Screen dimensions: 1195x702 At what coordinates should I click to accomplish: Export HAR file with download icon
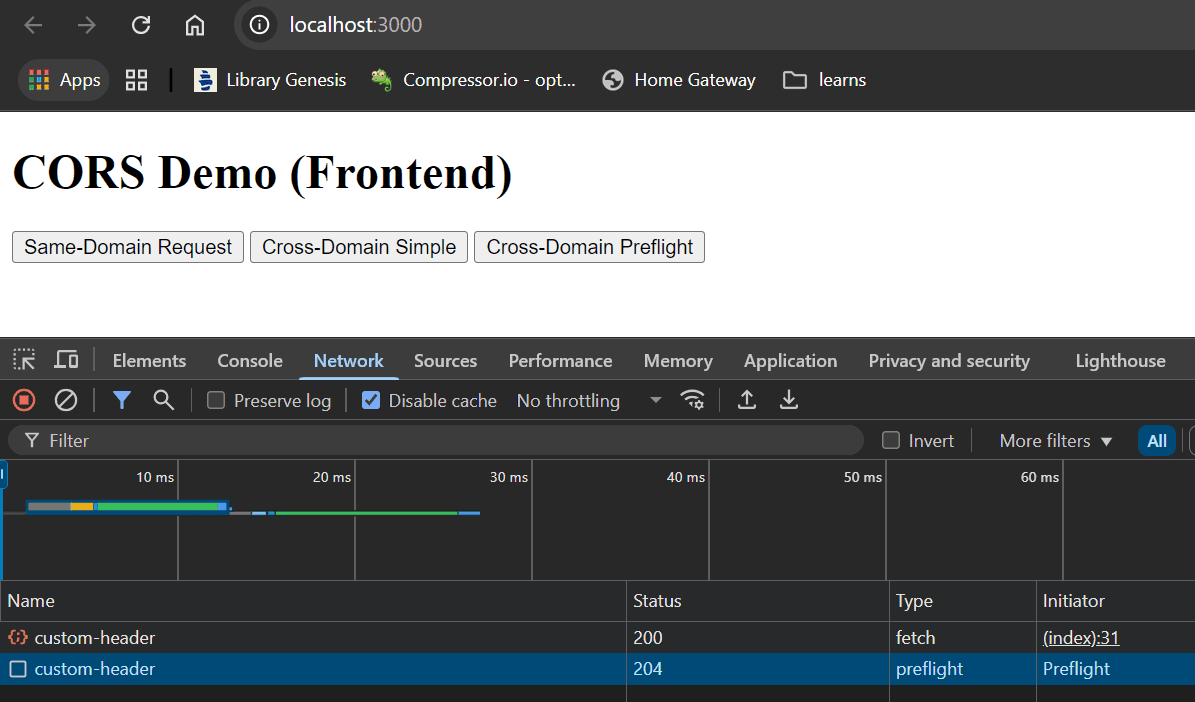pyautogui.click(x=789, y=401)
